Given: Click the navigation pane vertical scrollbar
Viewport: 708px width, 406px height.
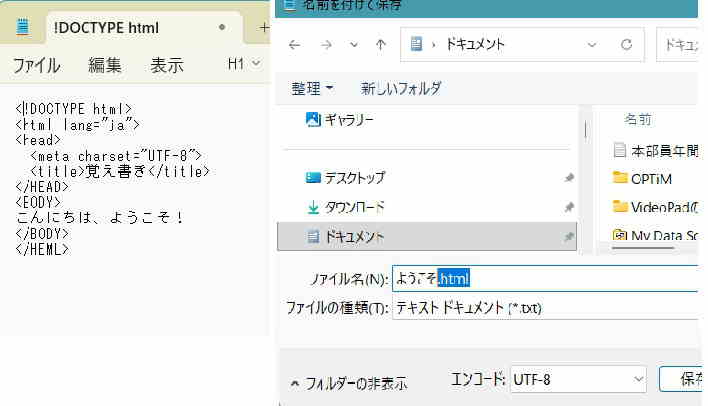Looking at the screenshot, I should tap(585, 131).
